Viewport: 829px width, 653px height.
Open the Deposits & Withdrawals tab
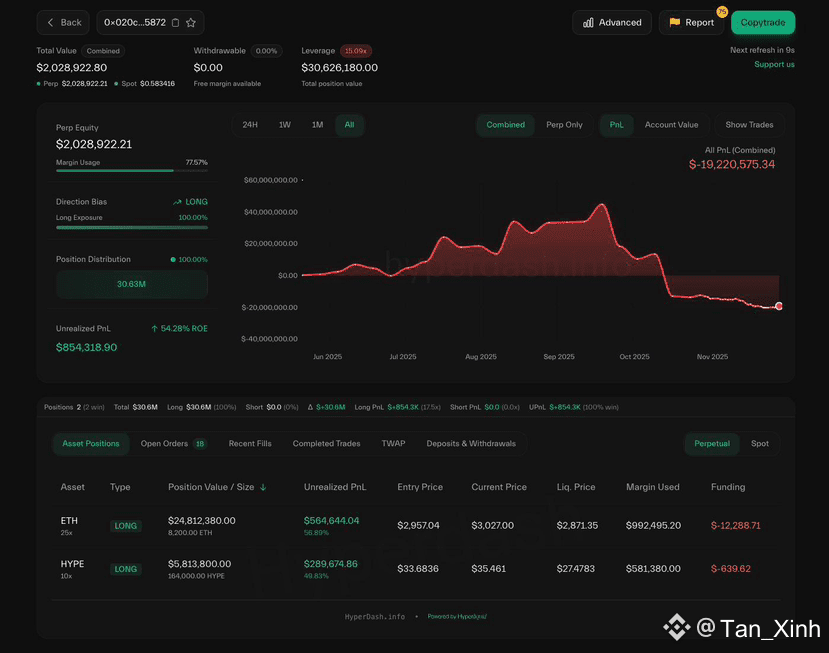(471, 444)
